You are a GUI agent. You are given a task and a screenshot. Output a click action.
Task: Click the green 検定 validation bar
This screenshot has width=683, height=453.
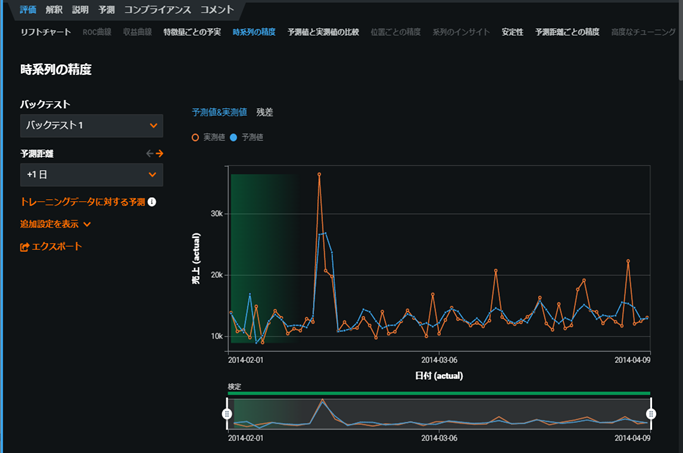coord(439,393)
